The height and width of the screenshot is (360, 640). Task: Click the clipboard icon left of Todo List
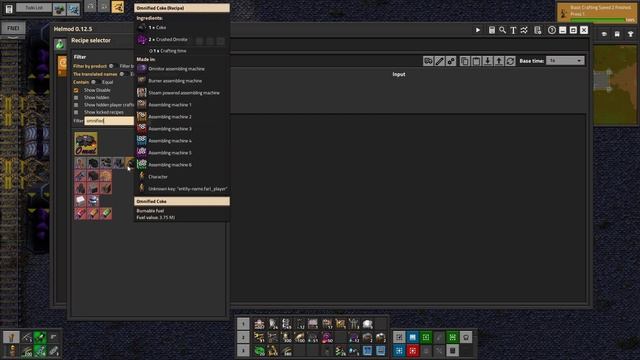[9, 9]
